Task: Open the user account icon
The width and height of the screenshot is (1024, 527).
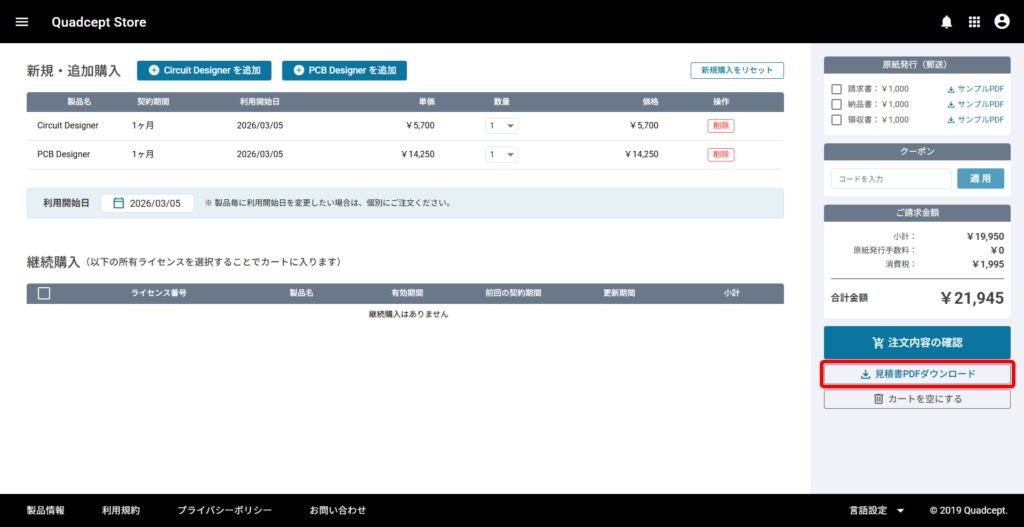Action: coord(1001,22)
